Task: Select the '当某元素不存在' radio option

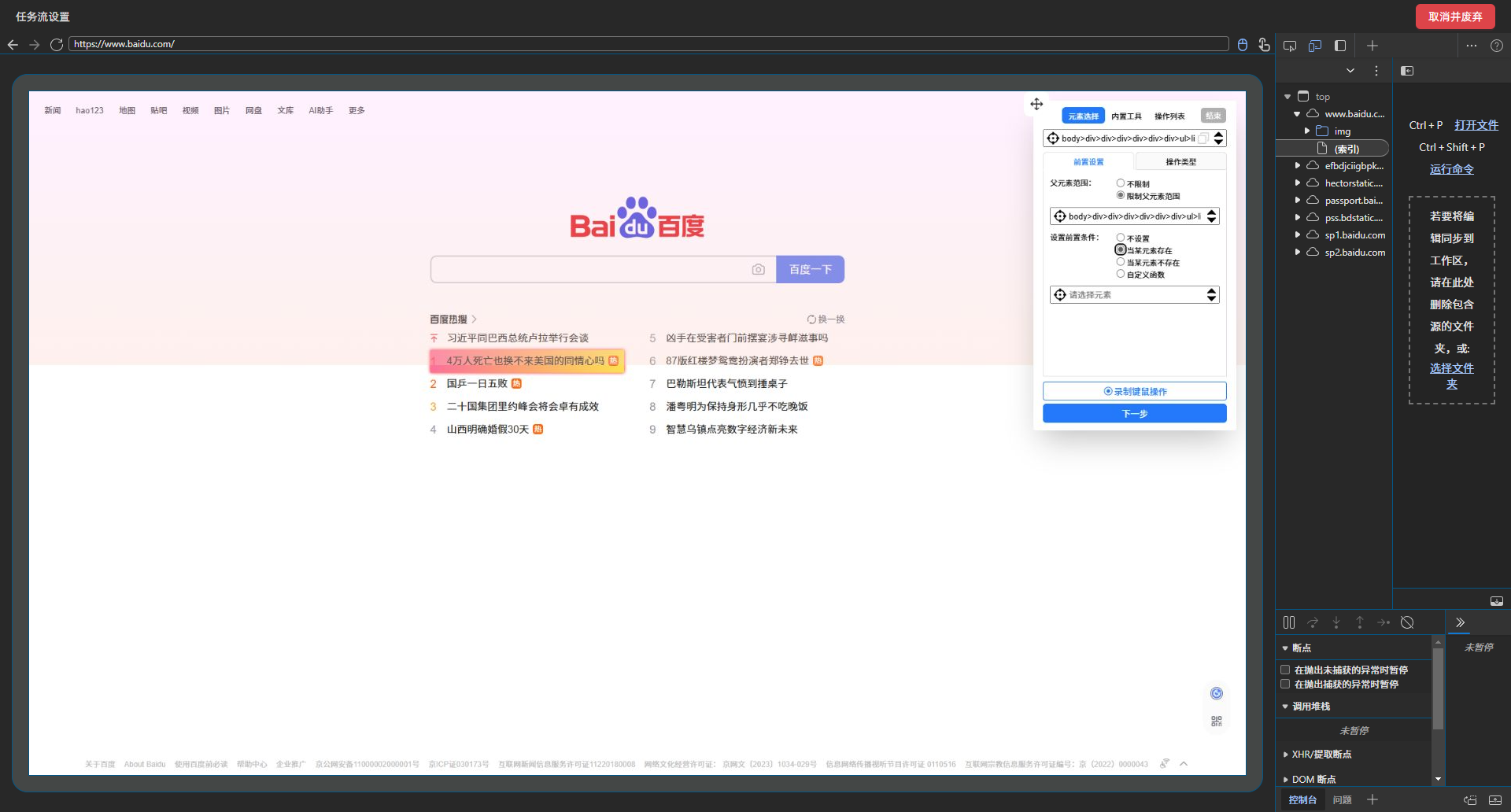Action: 1121,262
